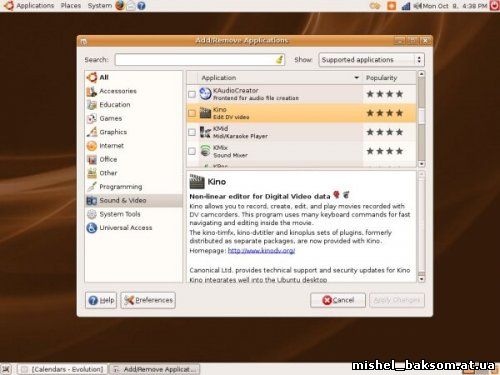Select the Internet category globe icon
The height and width of the screenshot is (375, 500).
pyautogui.click(x=91, y=146)
